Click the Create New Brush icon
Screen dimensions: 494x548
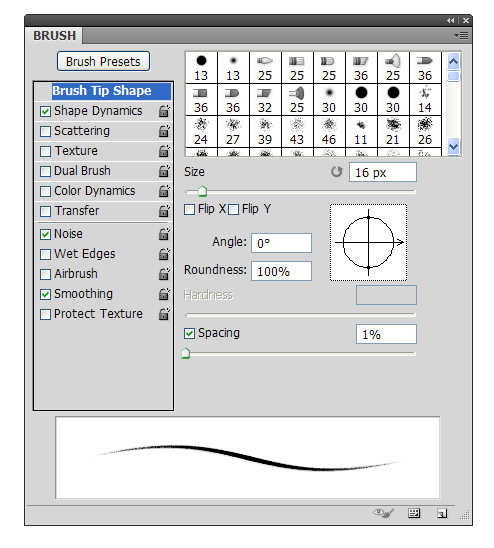click(x=442, y=513)
